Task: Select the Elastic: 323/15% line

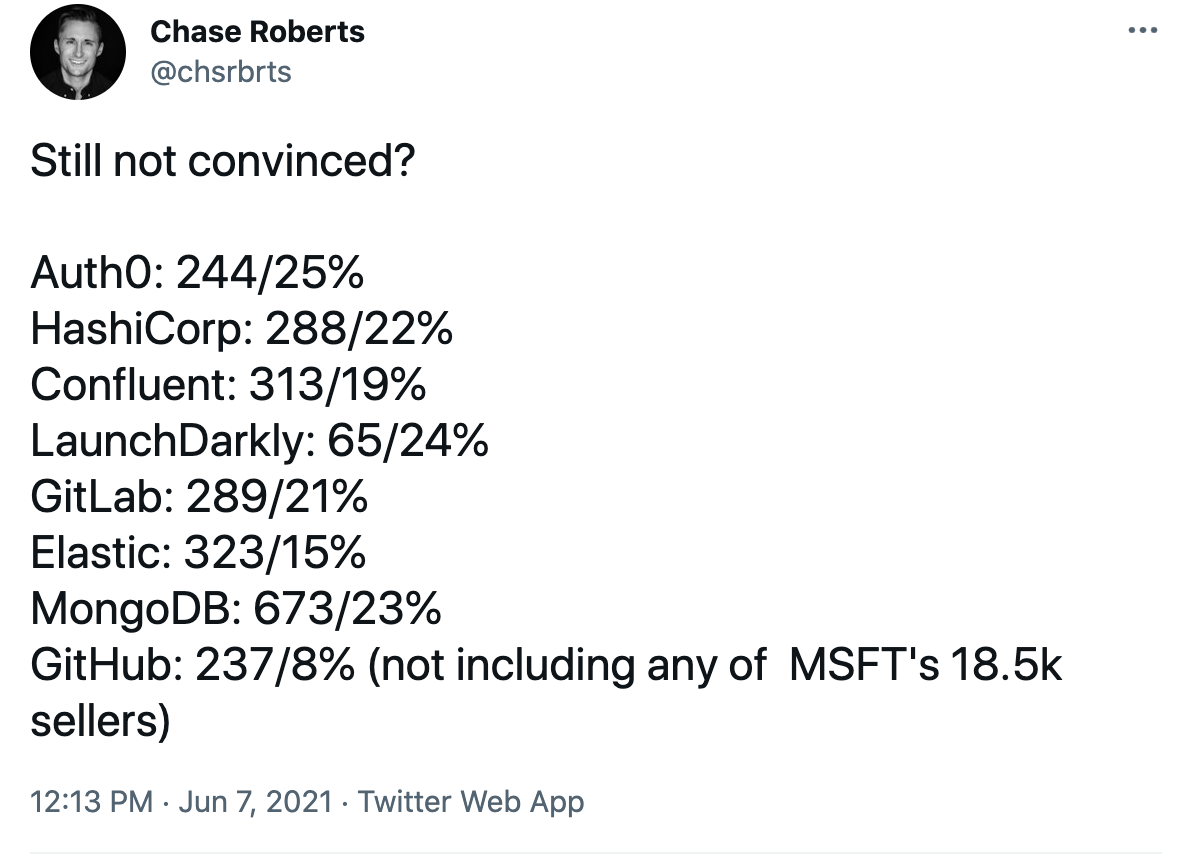Action: pyautogui.click(x=198, y=553)
